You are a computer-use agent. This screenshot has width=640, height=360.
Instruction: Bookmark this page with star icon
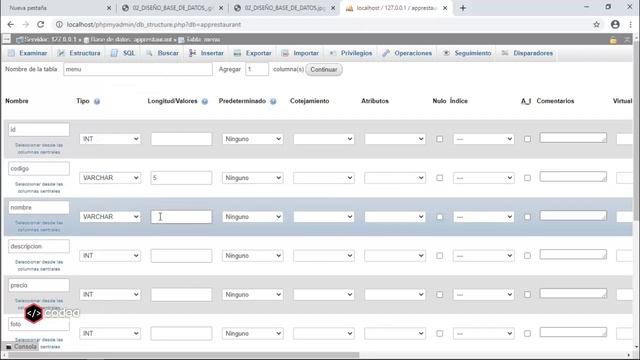[x=596, y=24]
